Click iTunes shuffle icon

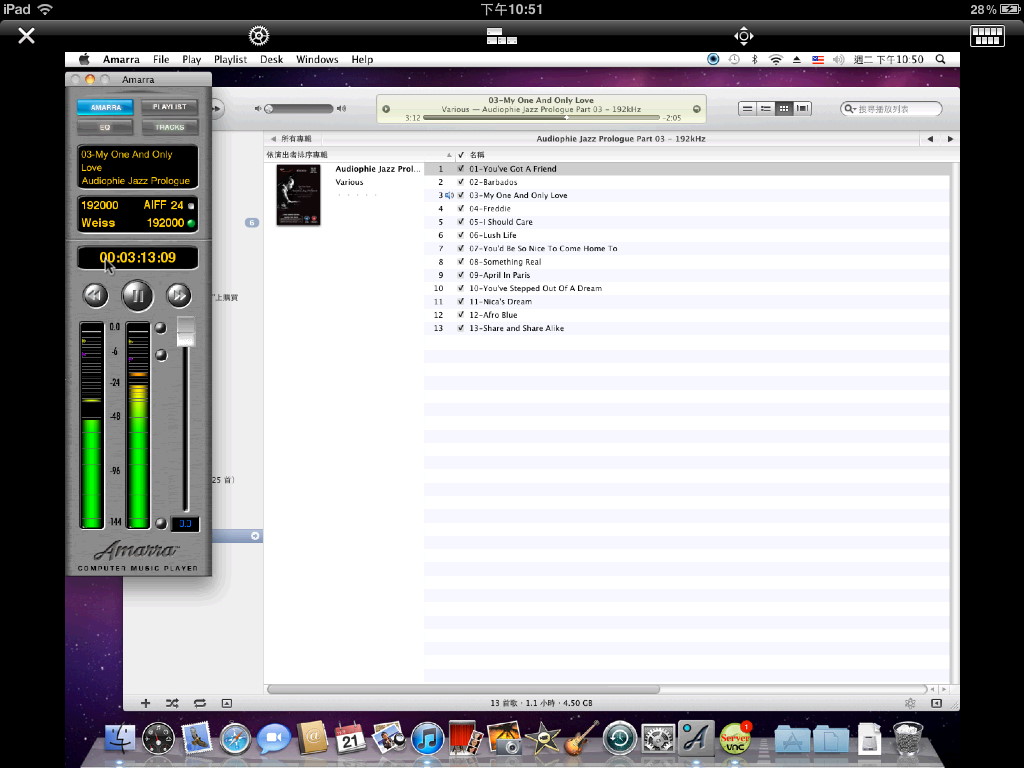(x=172, y=703)
